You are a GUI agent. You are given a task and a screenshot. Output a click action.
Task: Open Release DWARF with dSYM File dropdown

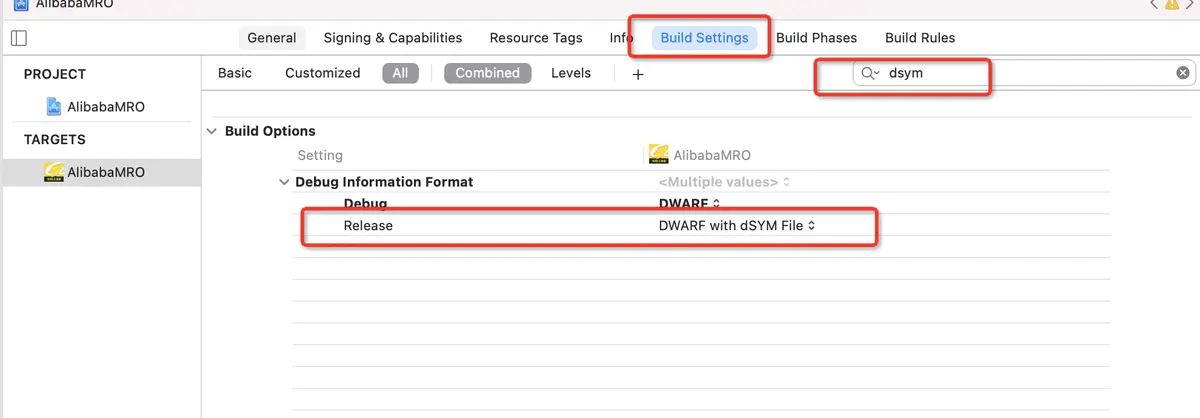click(737, 226)
